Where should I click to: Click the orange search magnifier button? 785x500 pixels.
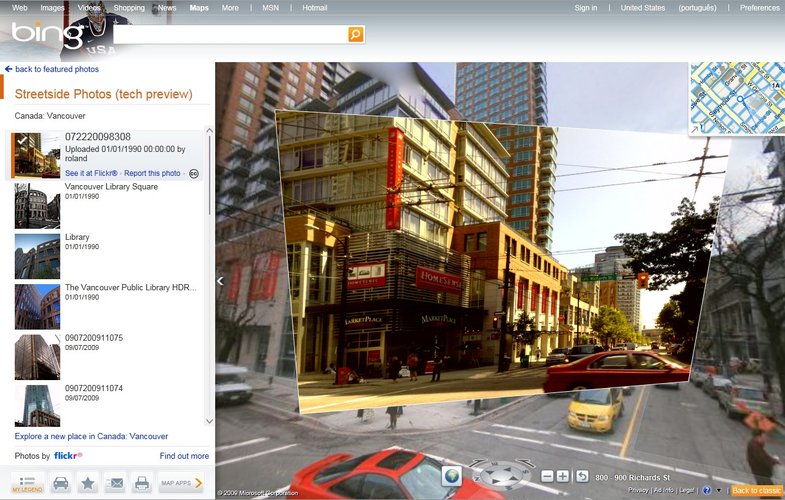tap(356, 34)
